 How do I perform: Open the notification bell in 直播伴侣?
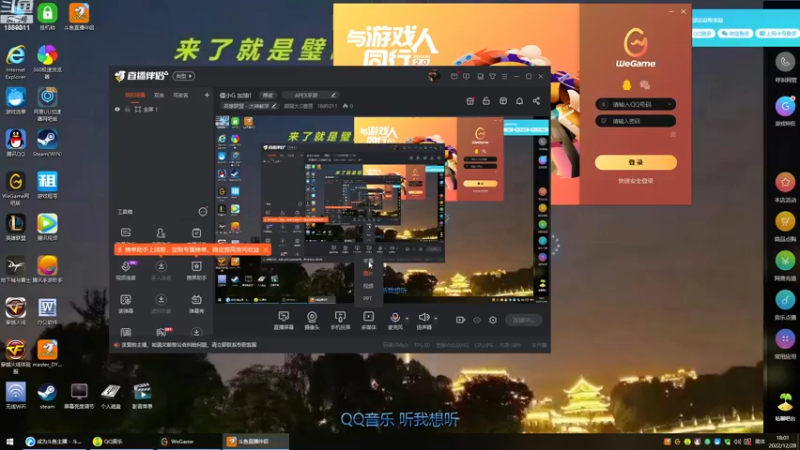[x=519, y=101]
